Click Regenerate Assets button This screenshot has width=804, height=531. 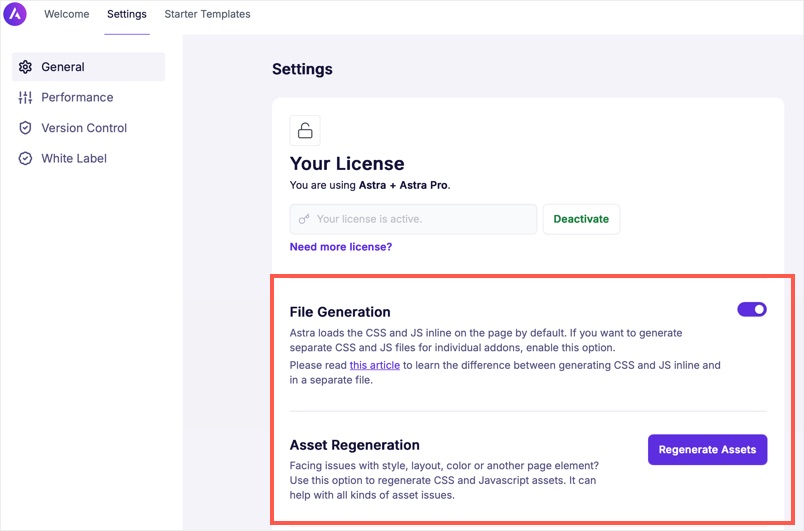(707, 450)
